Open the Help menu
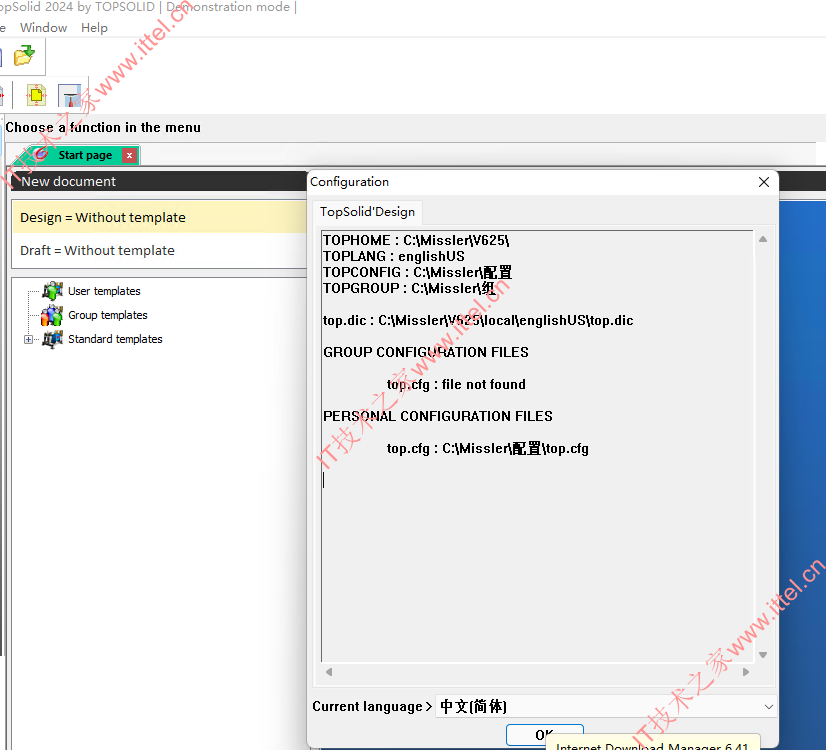 tap(94, 27)
